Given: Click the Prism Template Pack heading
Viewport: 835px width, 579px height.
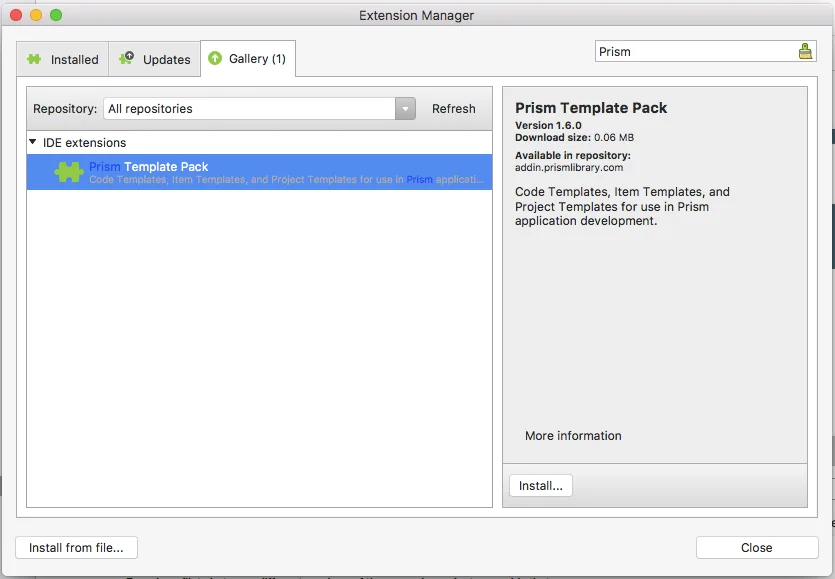Looking at the screenshot, I should click(591, 108).
